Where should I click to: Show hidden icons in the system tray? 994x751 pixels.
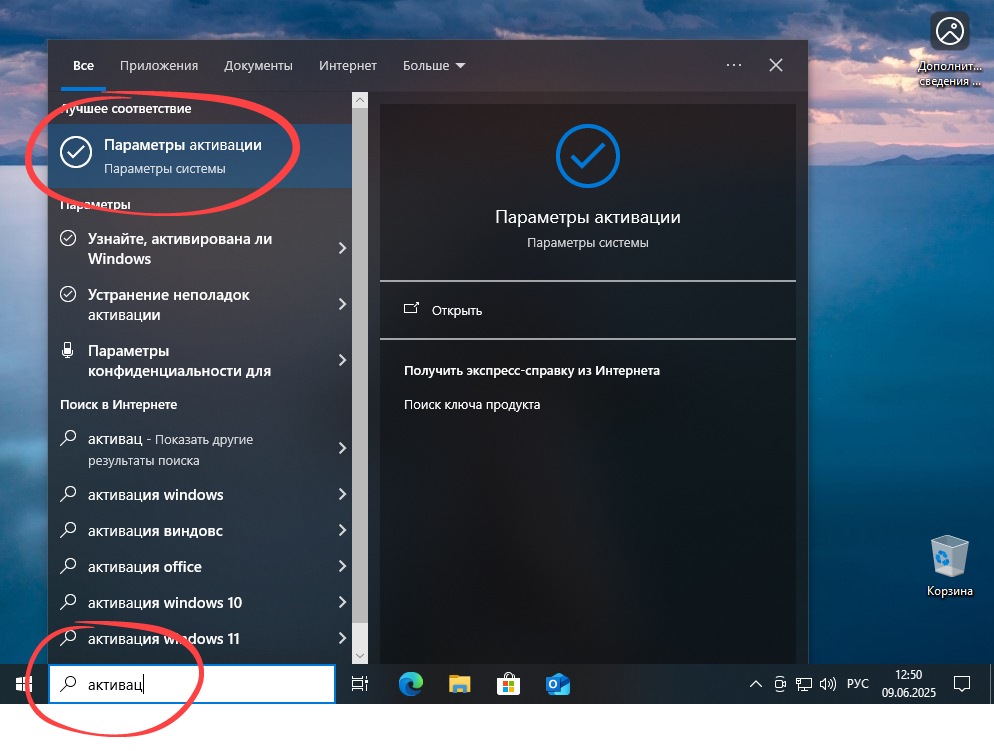click(x=755, y=684)
